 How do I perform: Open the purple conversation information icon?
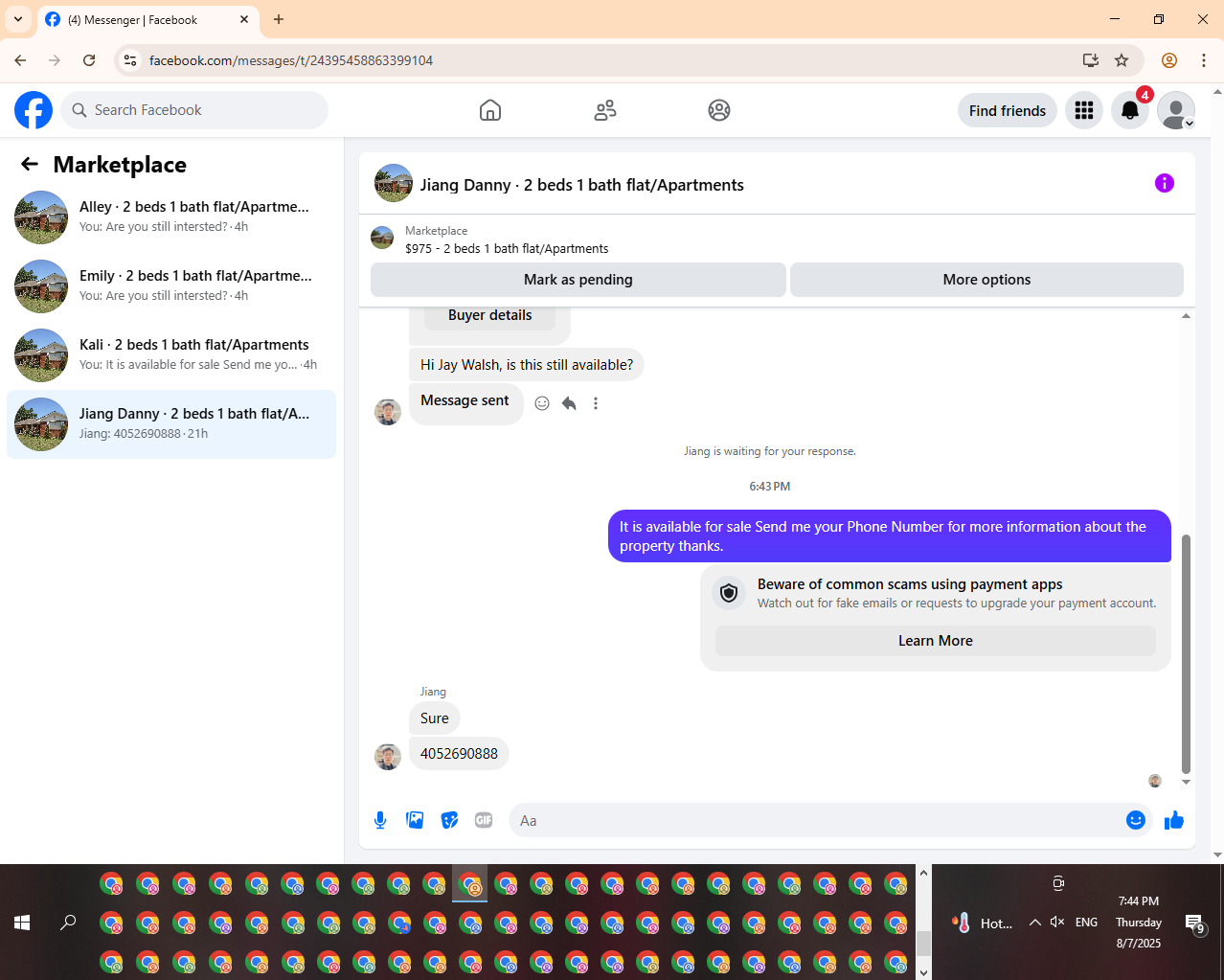pos(1165,183)
